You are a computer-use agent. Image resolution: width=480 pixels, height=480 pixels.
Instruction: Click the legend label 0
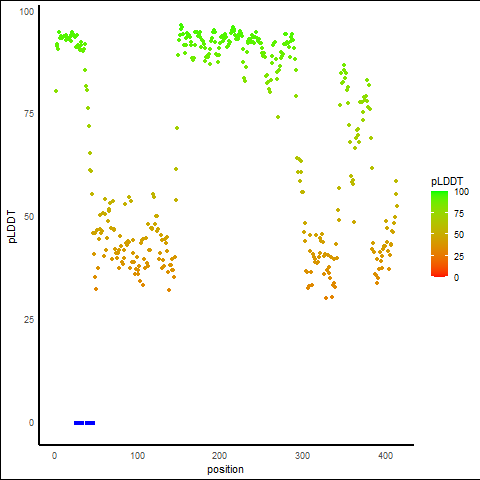tap(456, 278)
